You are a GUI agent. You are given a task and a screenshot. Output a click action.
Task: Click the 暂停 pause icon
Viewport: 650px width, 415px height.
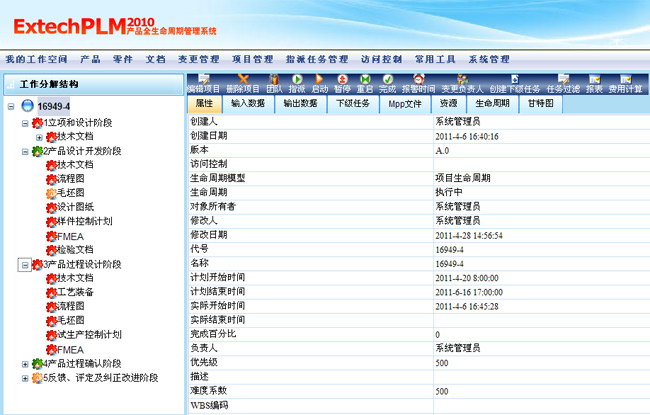coord(342,79)
